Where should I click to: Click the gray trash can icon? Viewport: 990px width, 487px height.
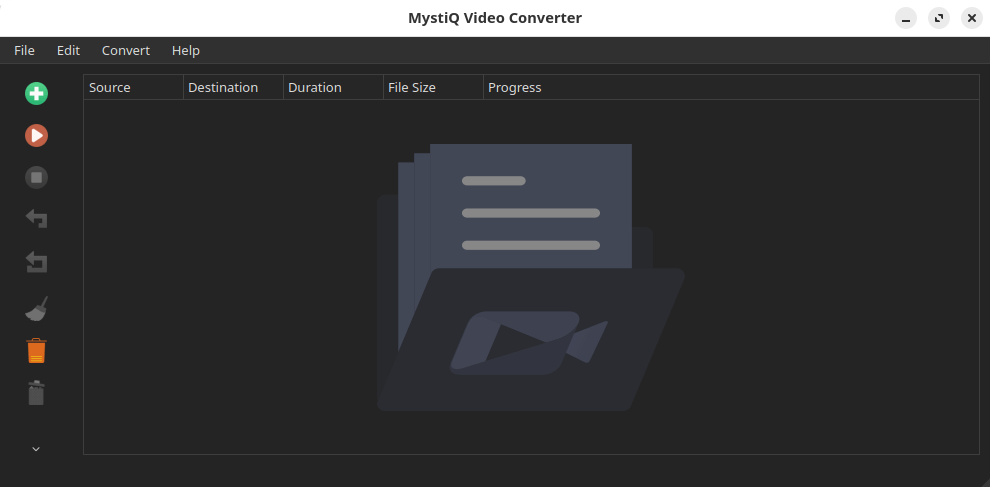36,392
